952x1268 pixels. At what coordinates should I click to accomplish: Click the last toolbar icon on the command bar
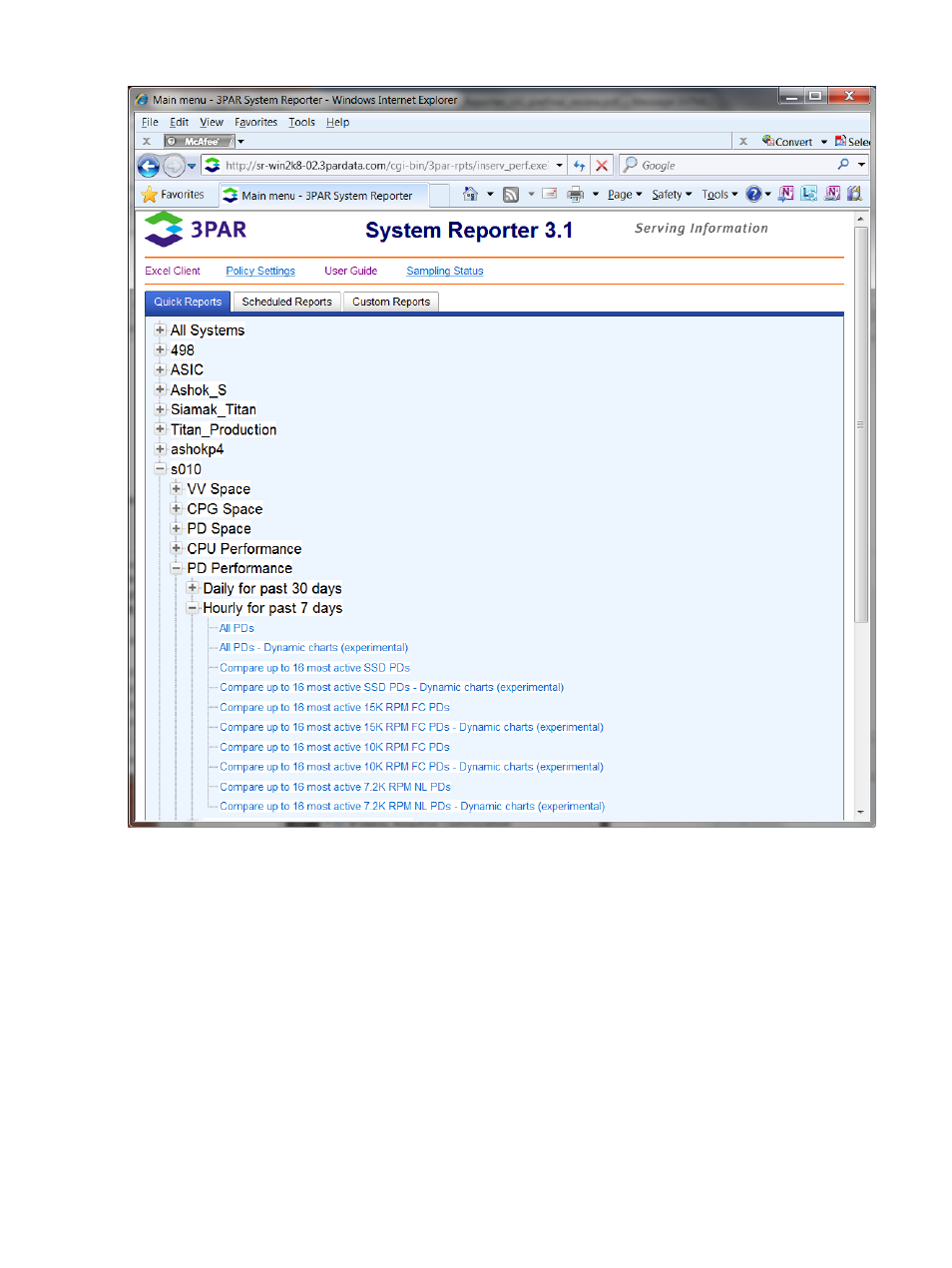[x=854, y=194]
